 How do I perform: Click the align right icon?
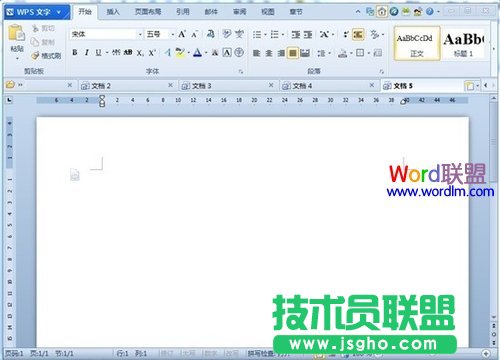point(281,53)
